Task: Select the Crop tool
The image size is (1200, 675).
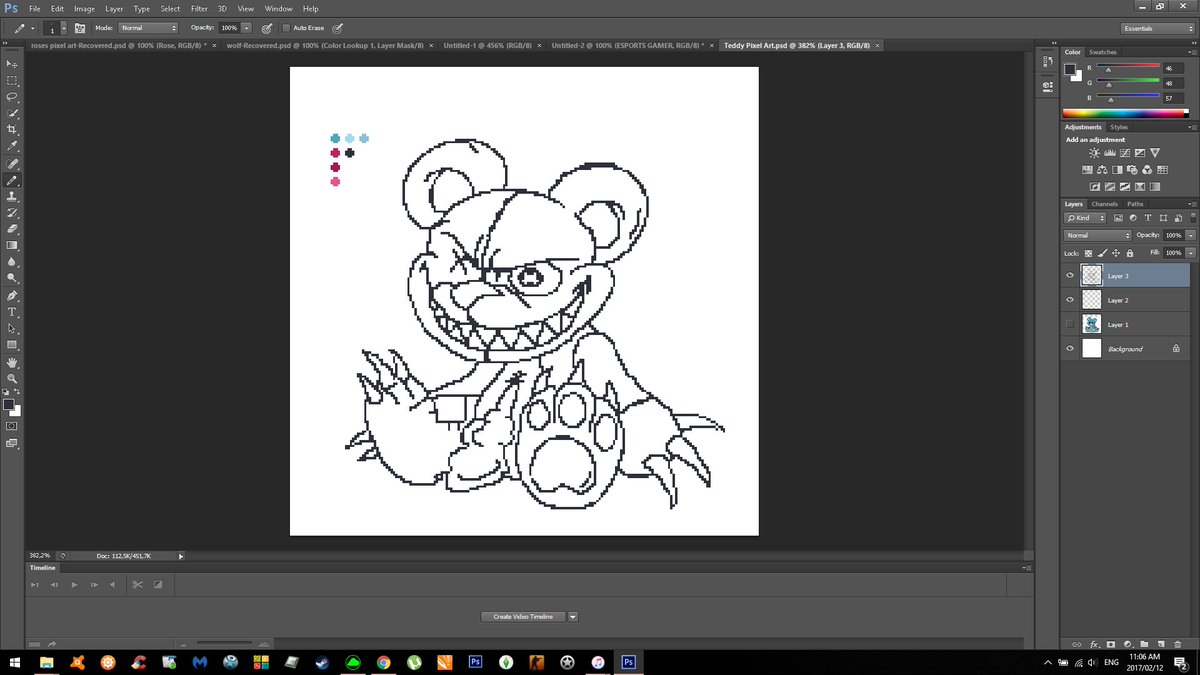Action: click(x=13, y=130)
